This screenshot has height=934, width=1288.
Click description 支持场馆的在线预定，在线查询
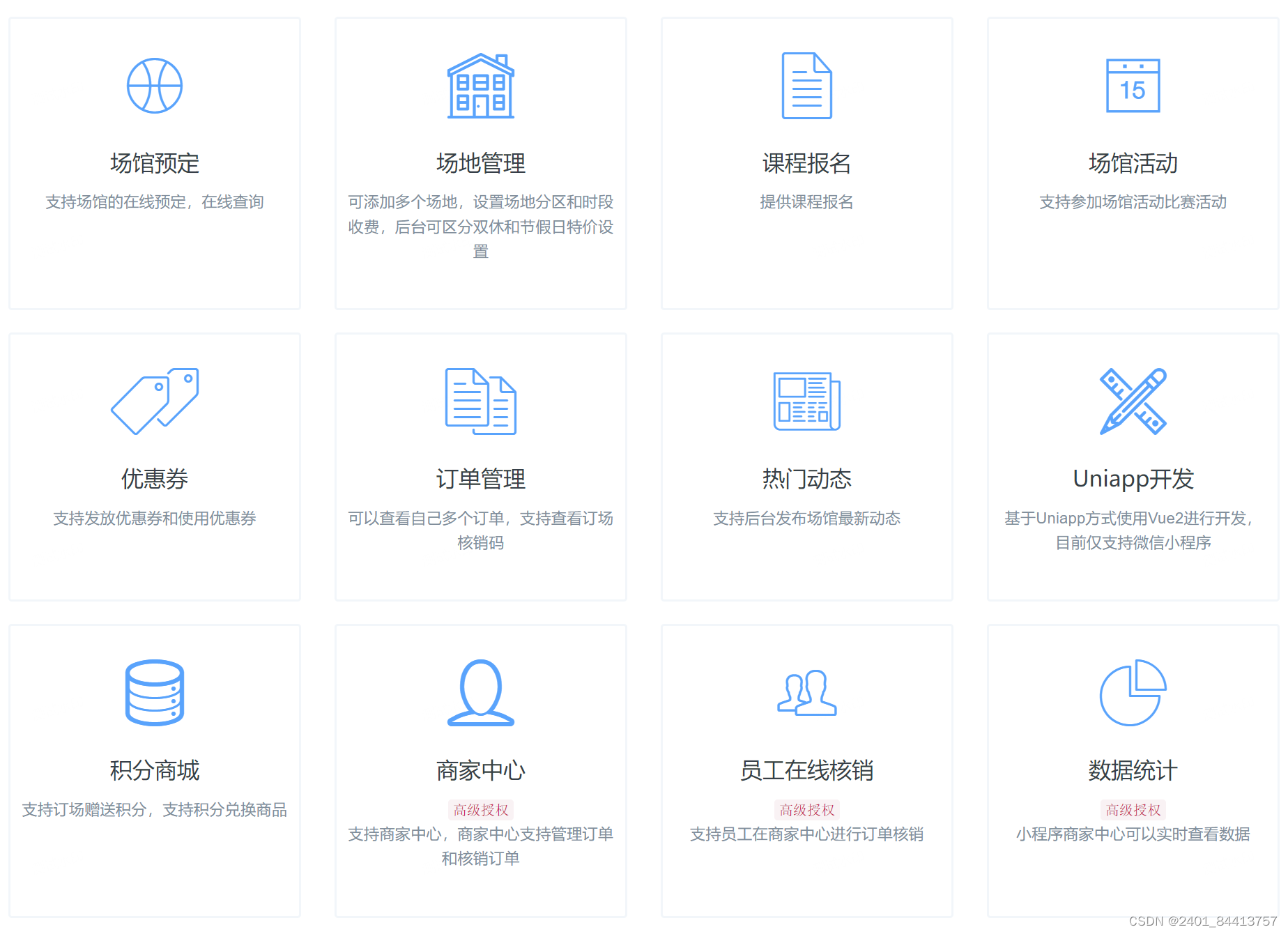tap(155, 202)
